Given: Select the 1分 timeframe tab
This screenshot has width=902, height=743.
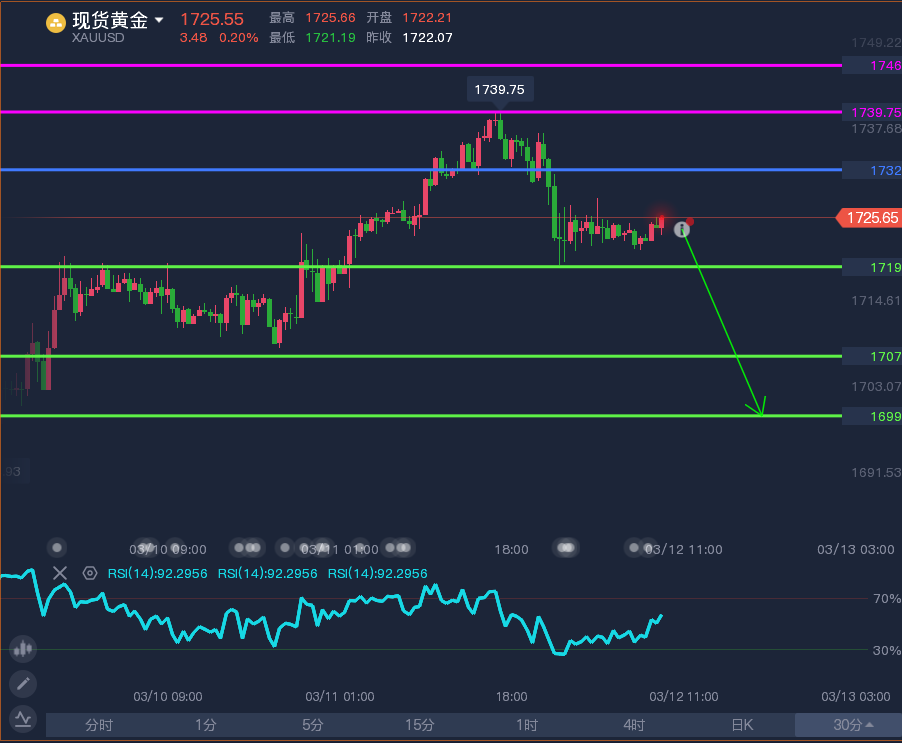Looking at the screenshot, I should click(206, 725).
